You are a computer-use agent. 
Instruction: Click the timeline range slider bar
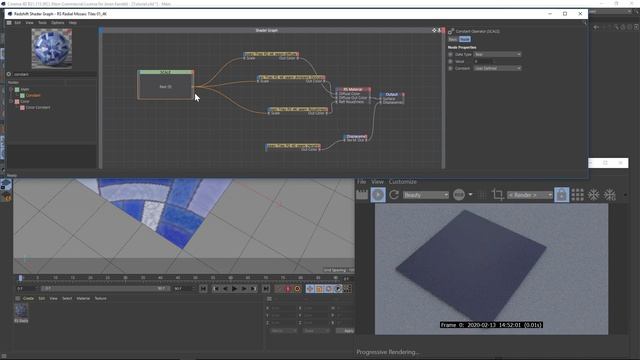tap(105, 289)
